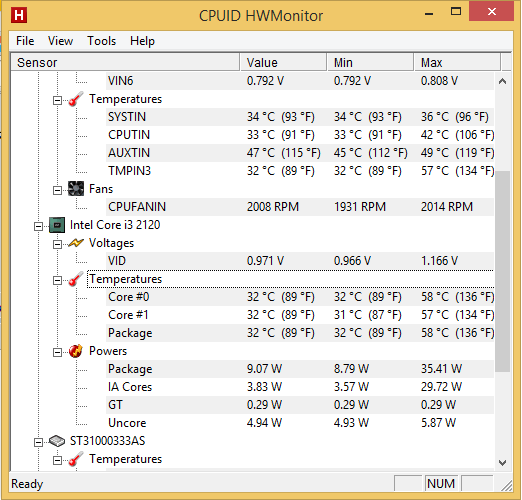The width and height of the screenshot is (522, 500).
Task: Select the GT power row
Action: pos(300,405)
